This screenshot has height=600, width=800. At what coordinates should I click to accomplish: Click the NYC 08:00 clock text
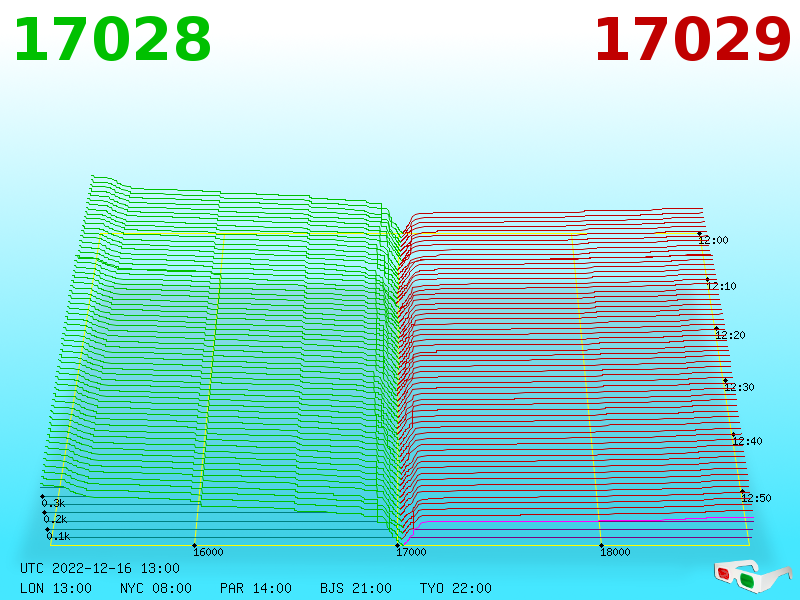(156, 588)
